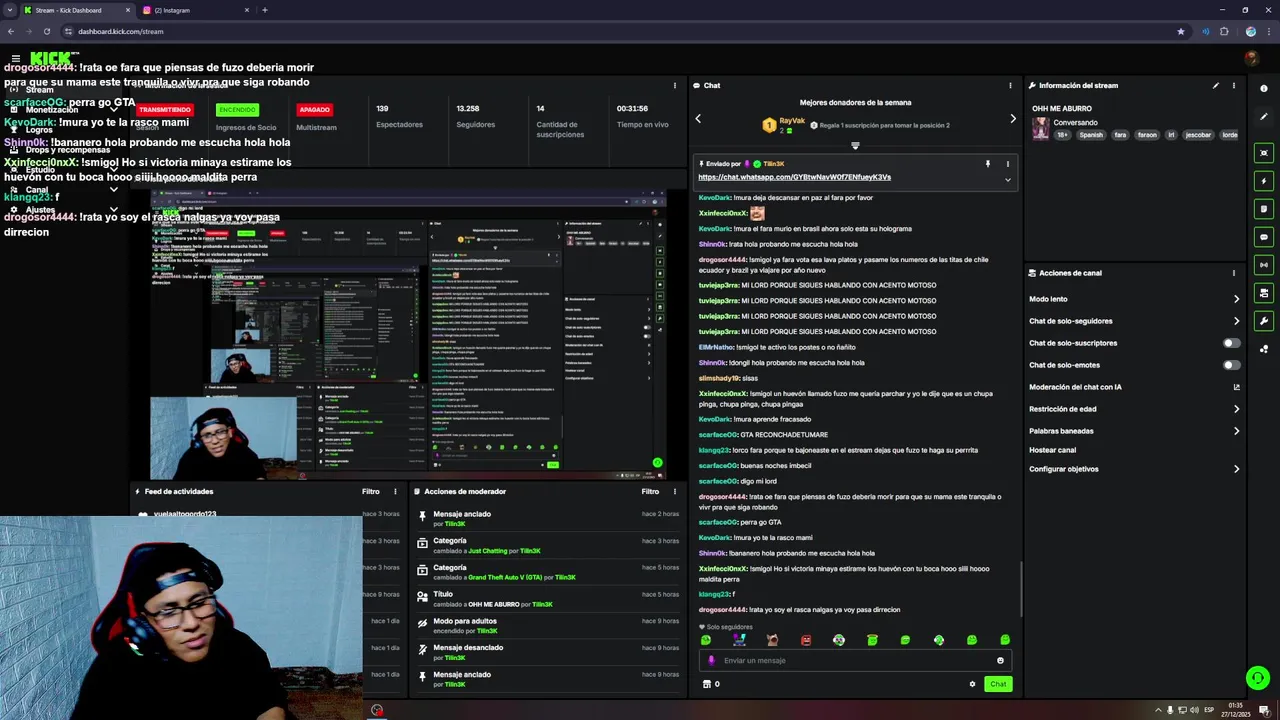
Task: Open three-dot menu of Acciones de canal
Action: 1234,273
